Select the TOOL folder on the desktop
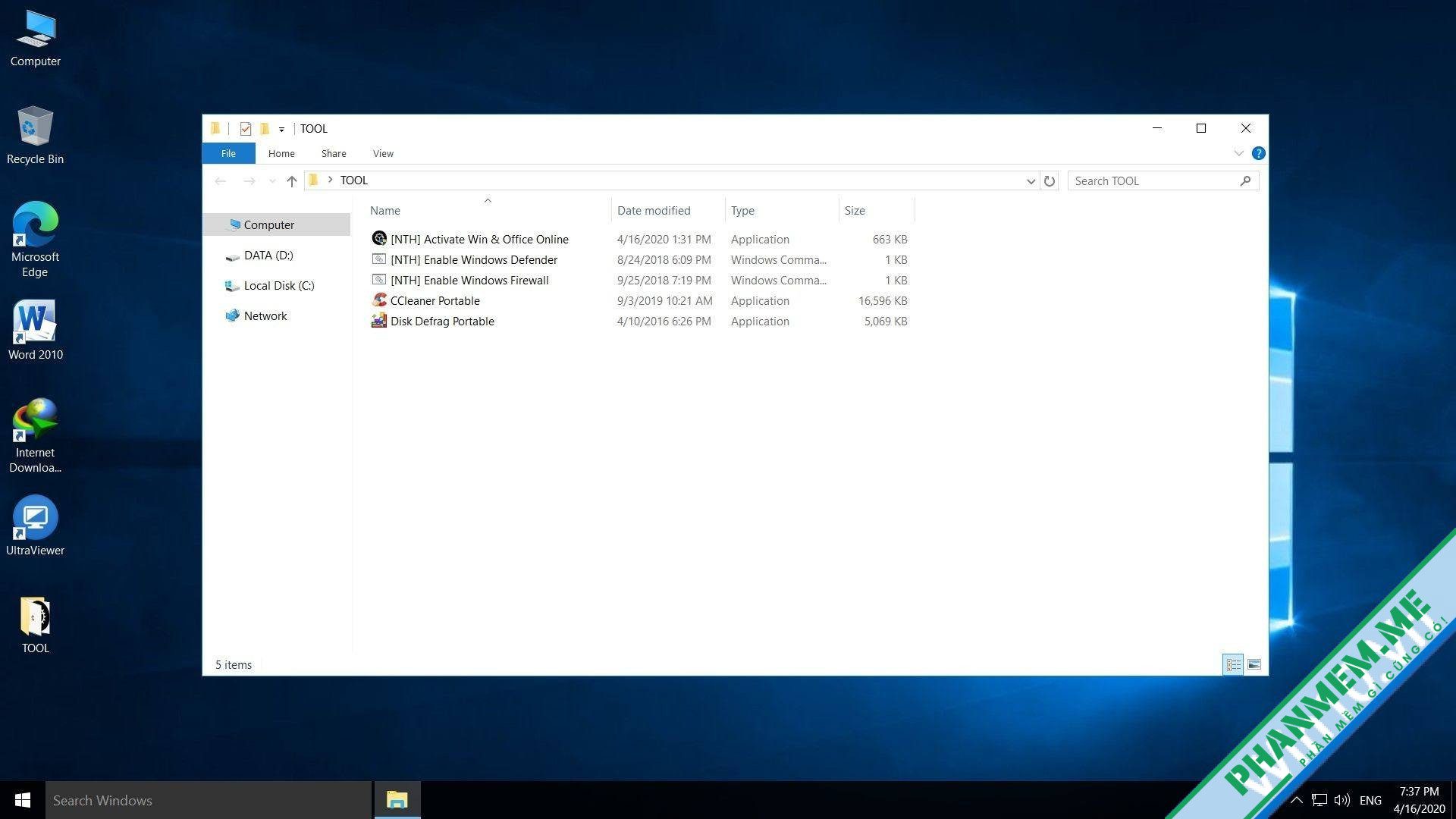Image resolution: width=1456 pixels, height=819 pixels. (35, 626)
